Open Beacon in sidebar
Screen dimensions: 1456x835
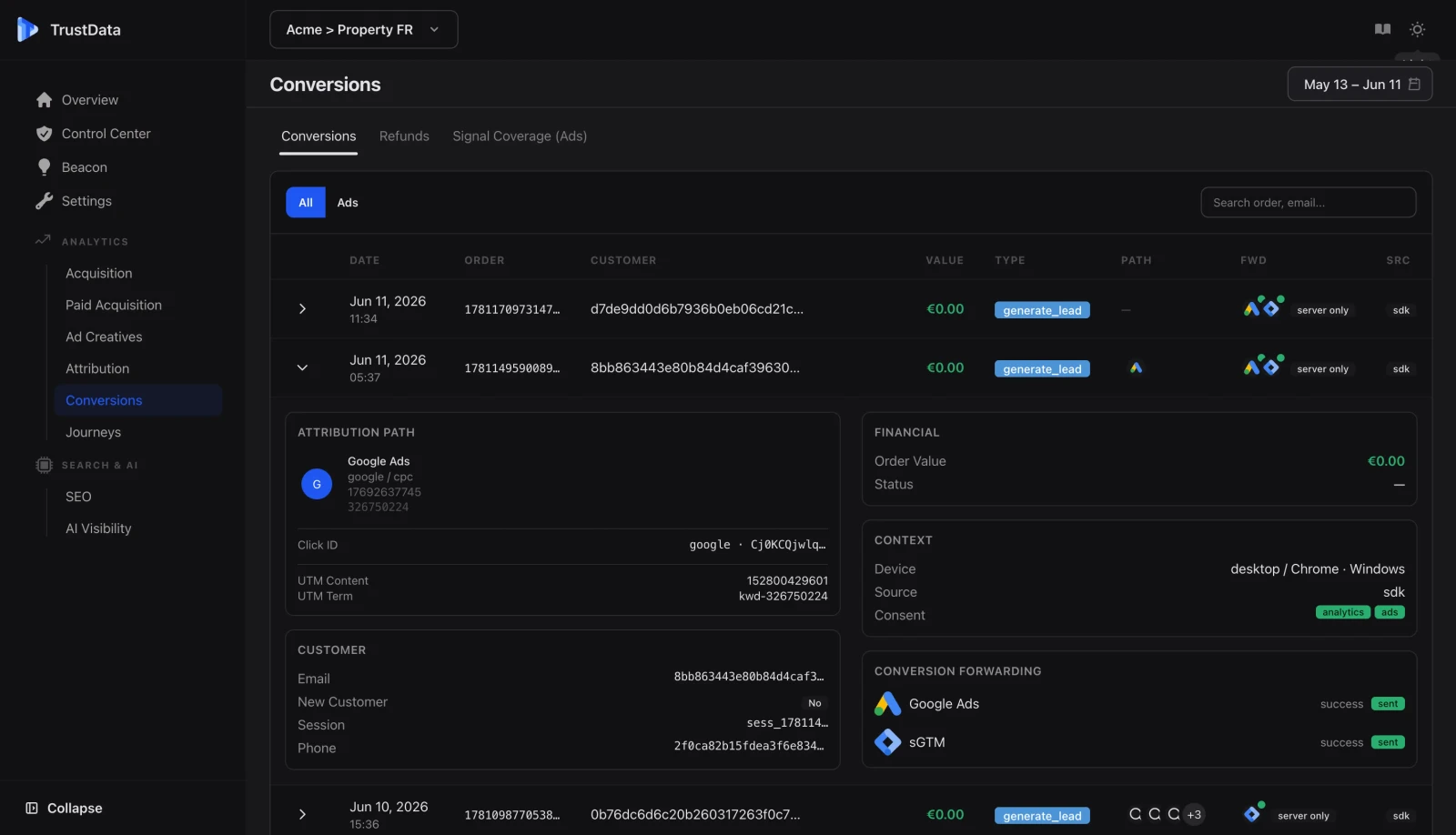85,167
